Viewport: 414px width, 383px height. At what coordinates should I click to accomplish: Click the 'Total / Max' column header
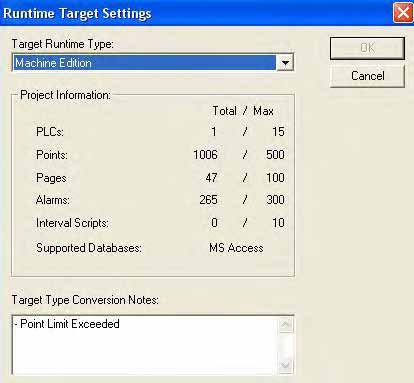tap(243, 111)
